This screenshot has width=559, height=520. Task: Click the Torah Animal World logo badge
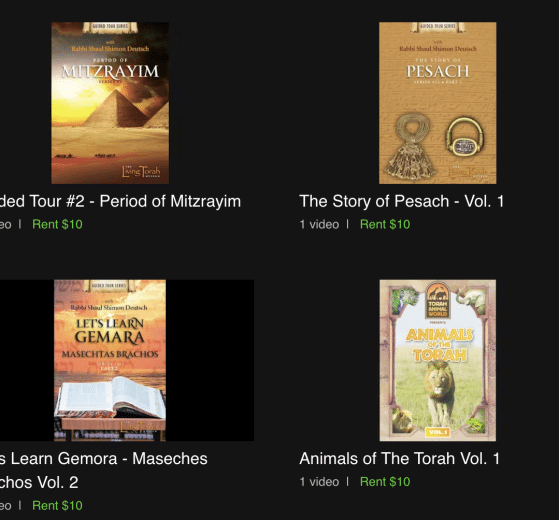437,300
